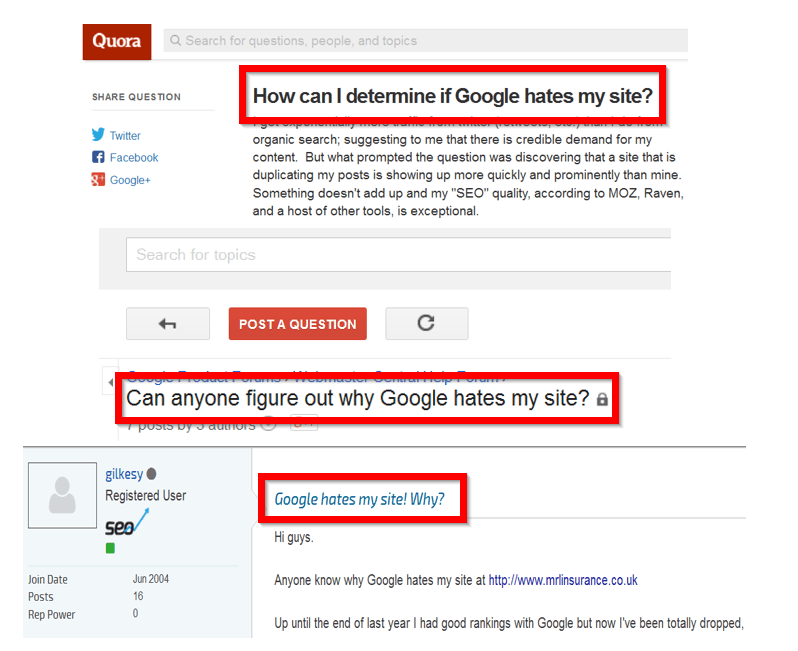The width and height of the screenshot is (798, 651).
Task: Collapse the side panel with the left arrow
Action: 109,383
